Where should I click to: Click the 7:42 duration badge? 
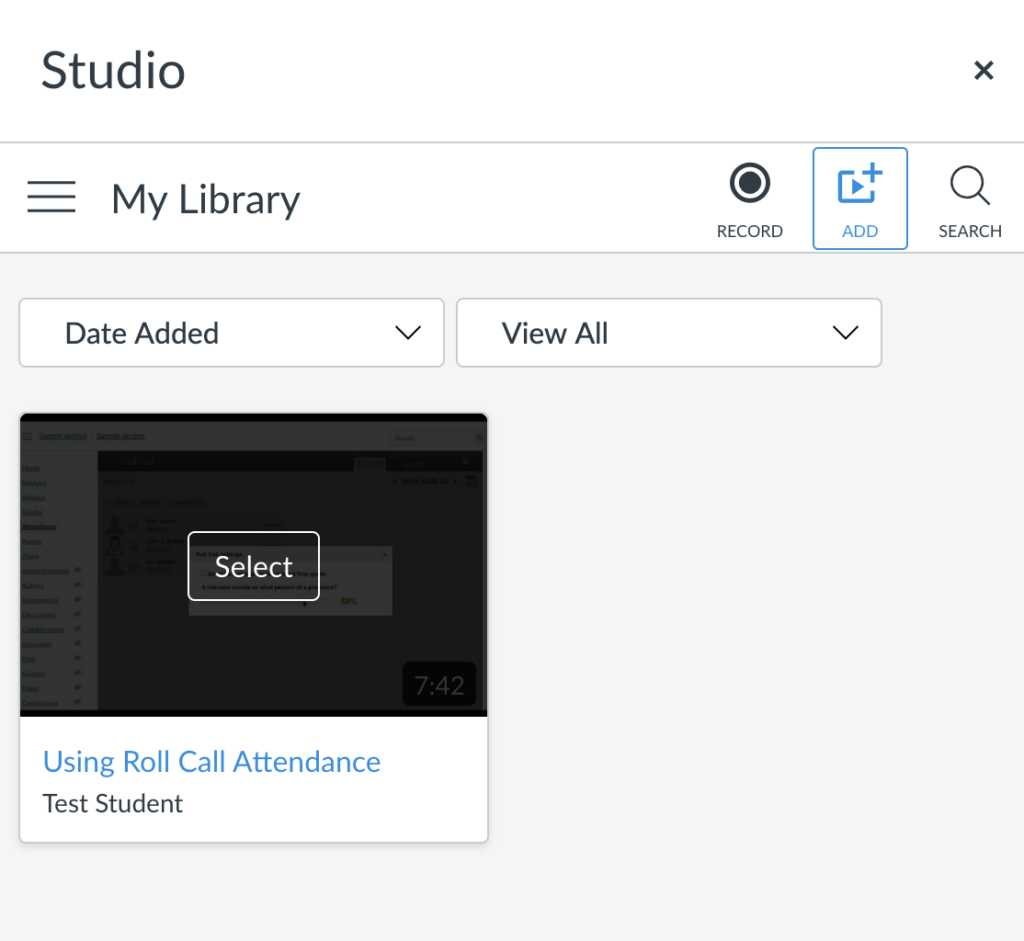439,685
